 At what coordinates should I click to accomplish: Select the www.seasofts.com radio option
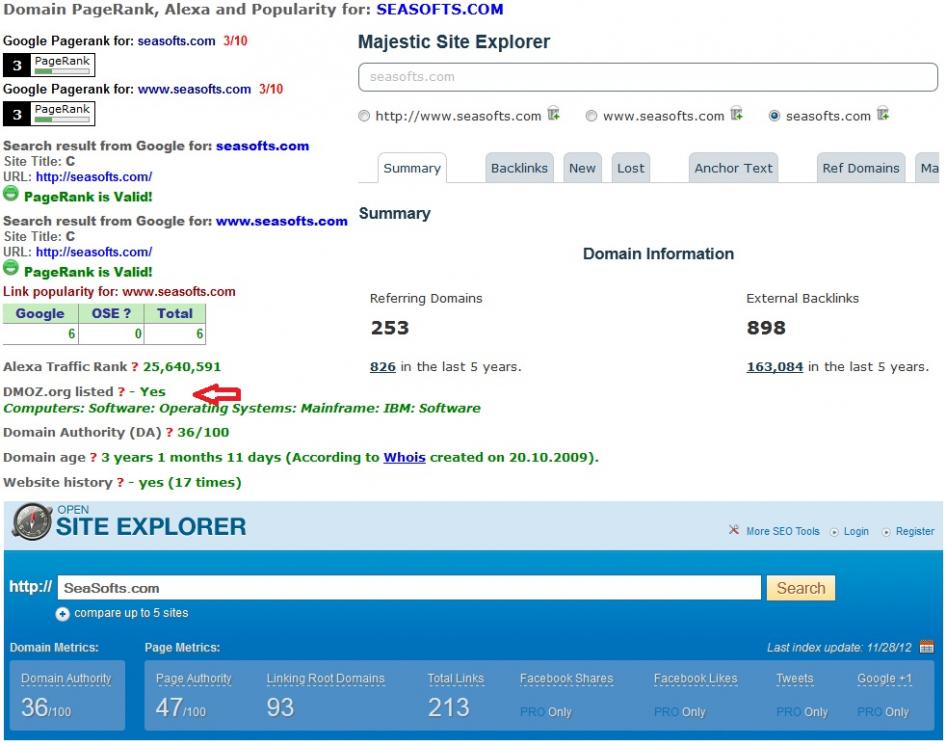tap(591, 116)
